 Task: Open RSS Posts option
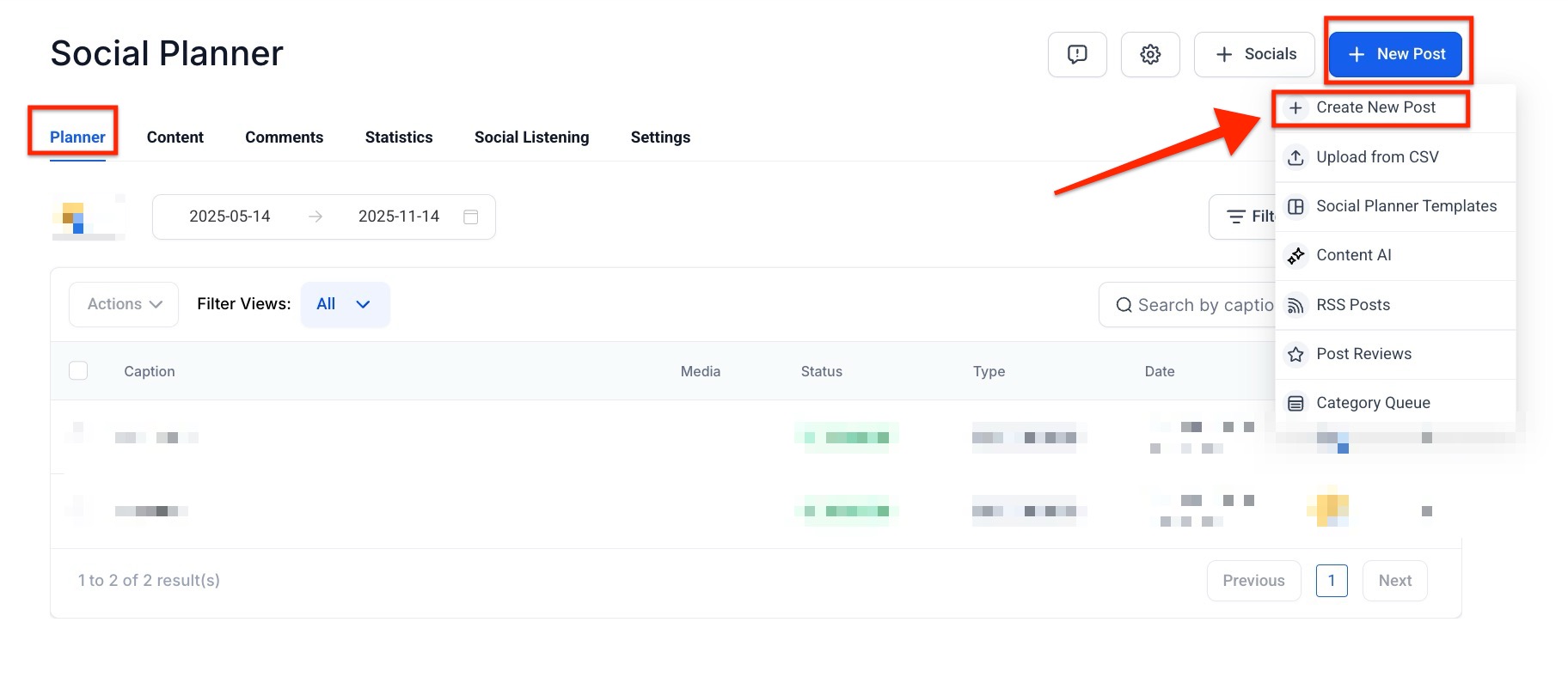point(1352,305)
